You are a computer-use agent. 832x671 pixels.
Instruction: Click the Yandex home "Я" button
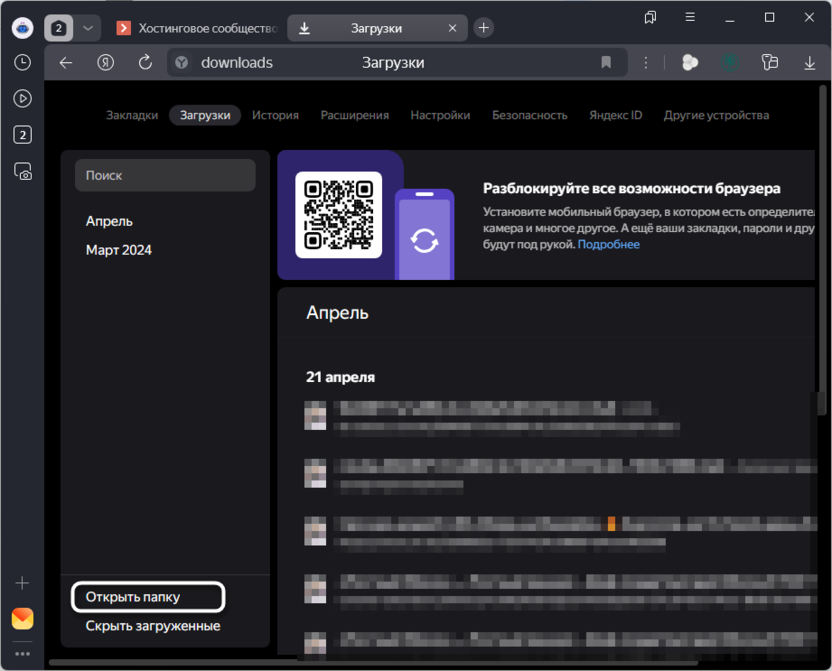point(105,62)
